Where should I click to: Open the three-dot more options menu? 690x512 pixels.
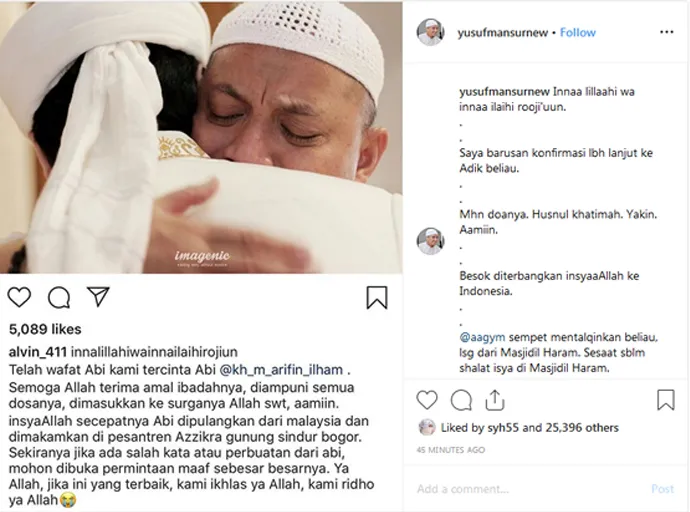click(x=667, y=32)
